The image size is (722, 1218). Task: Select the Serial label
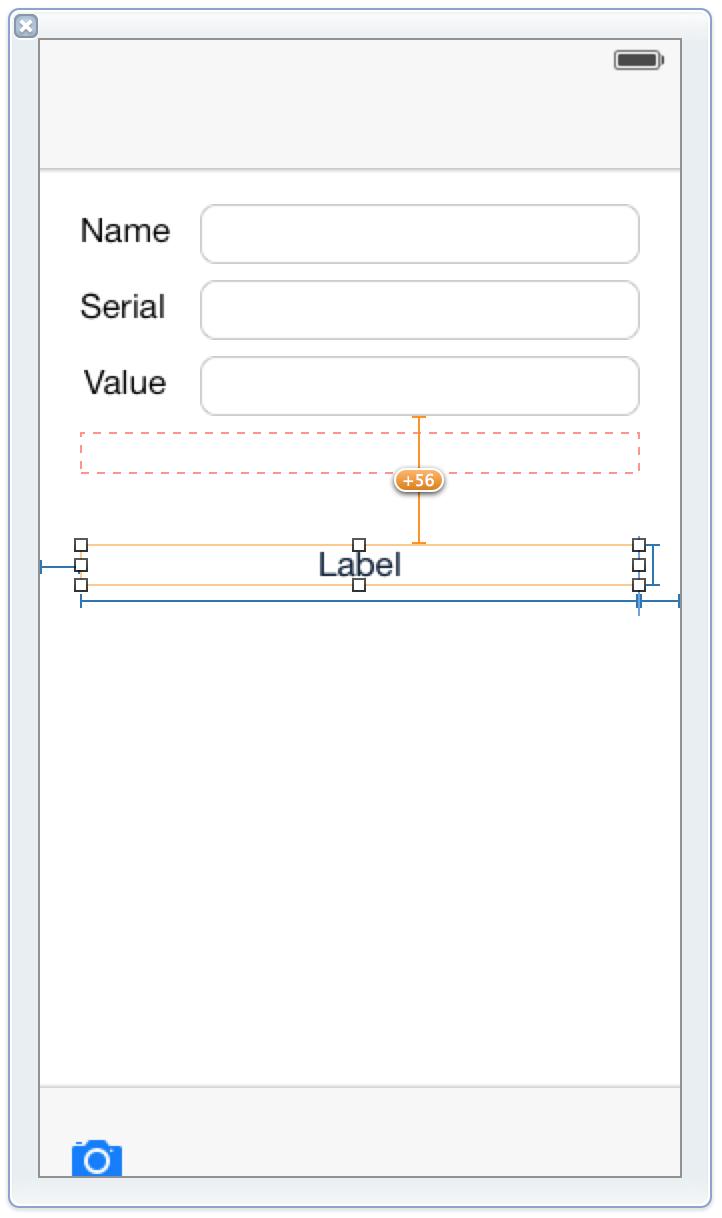(123, 306)
